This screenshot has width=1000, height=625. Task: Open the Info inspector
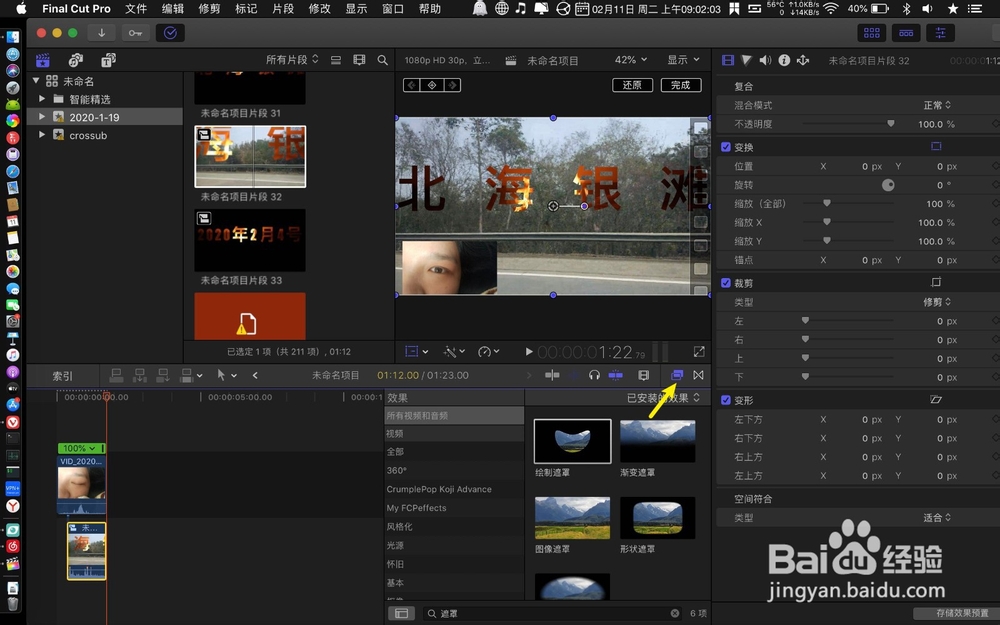(784, 60)
